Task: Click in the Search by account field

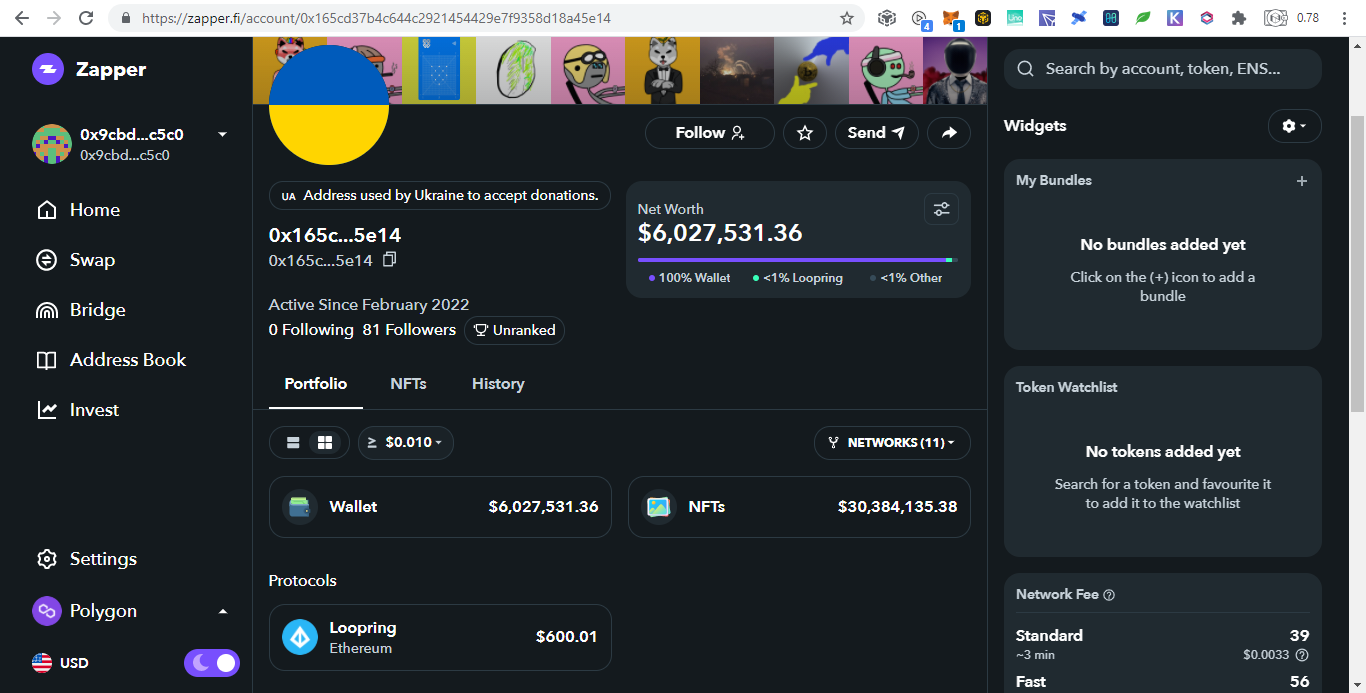Action: [x=1163, y=69]
